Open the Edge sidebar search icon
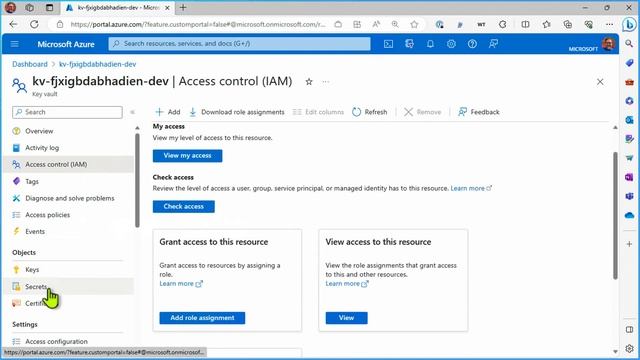Viewport: 640px width, 360px height. click(629, 44)
